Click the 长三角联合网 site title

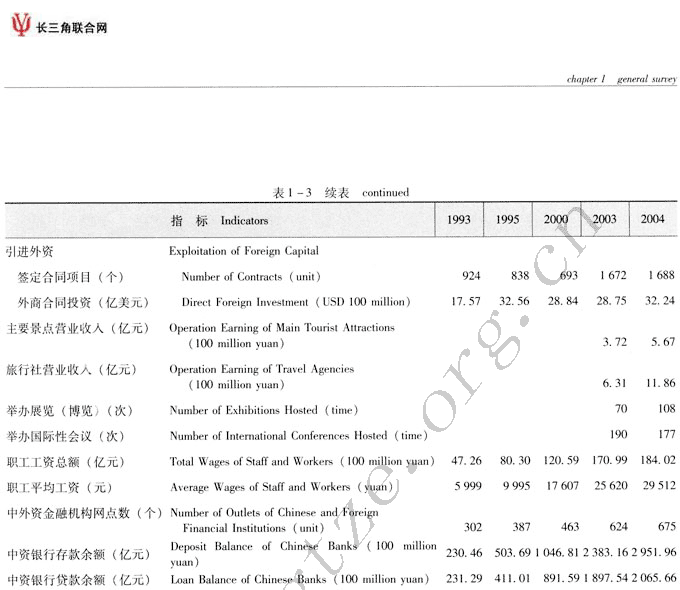pyautogui.click(x=72, y=28)
